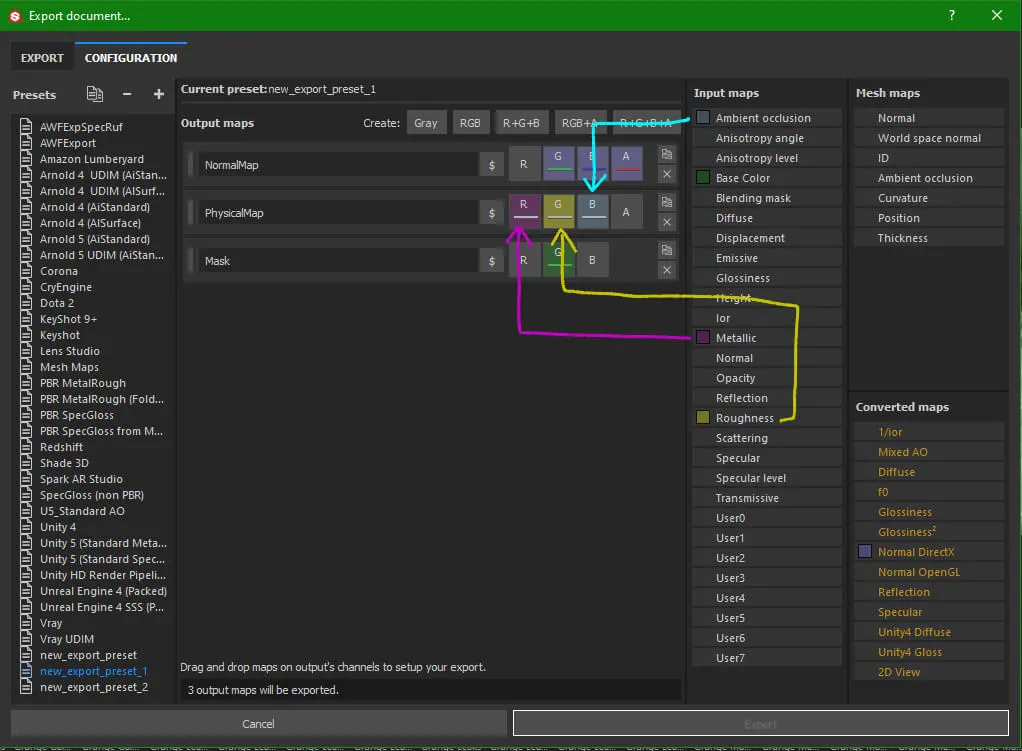Select the PhysicalMap A channel slot
Screen dimensions: 1022x751
coord(626,212)
